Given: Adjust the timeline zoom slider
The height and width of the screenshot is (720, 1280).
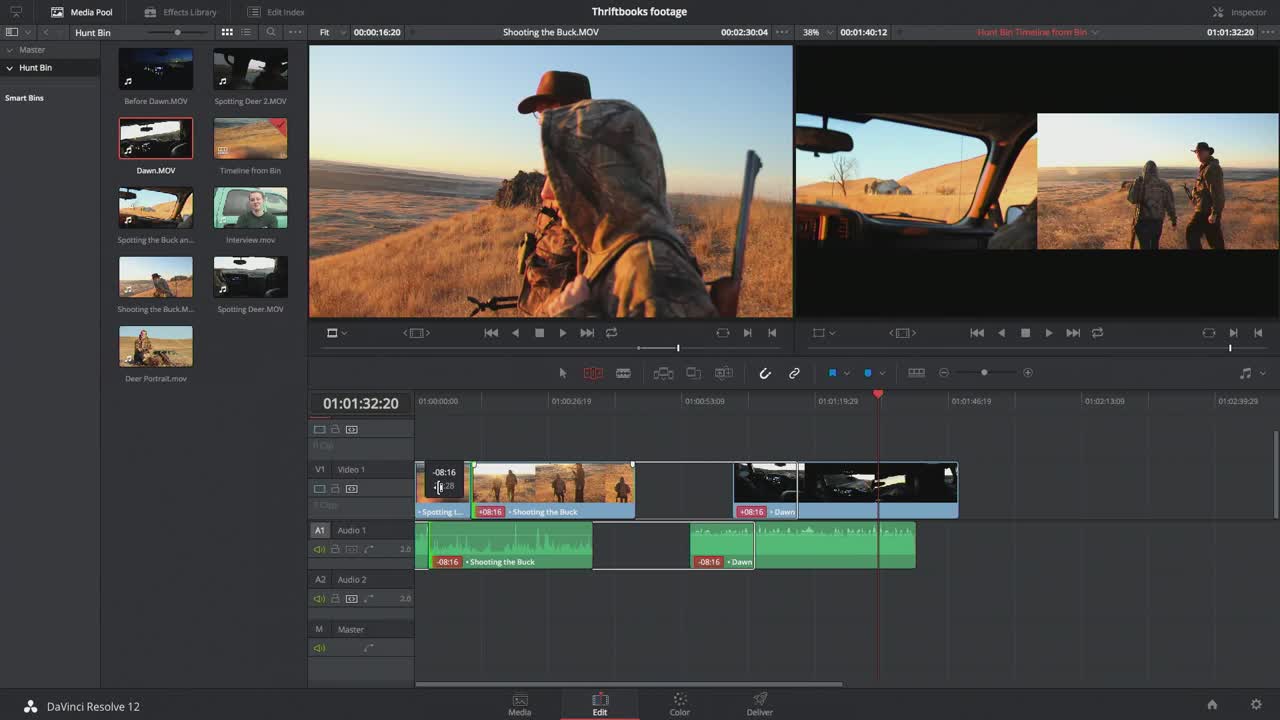Looking at the screenshot, I should [x=984, y=373].
